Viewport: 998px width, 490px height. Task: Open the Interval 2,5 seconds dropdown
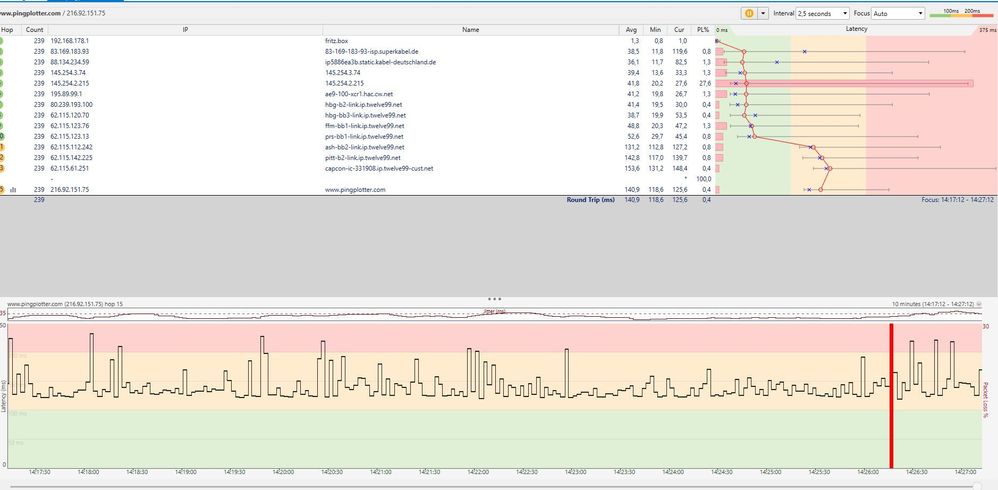[x=822, y=13]
